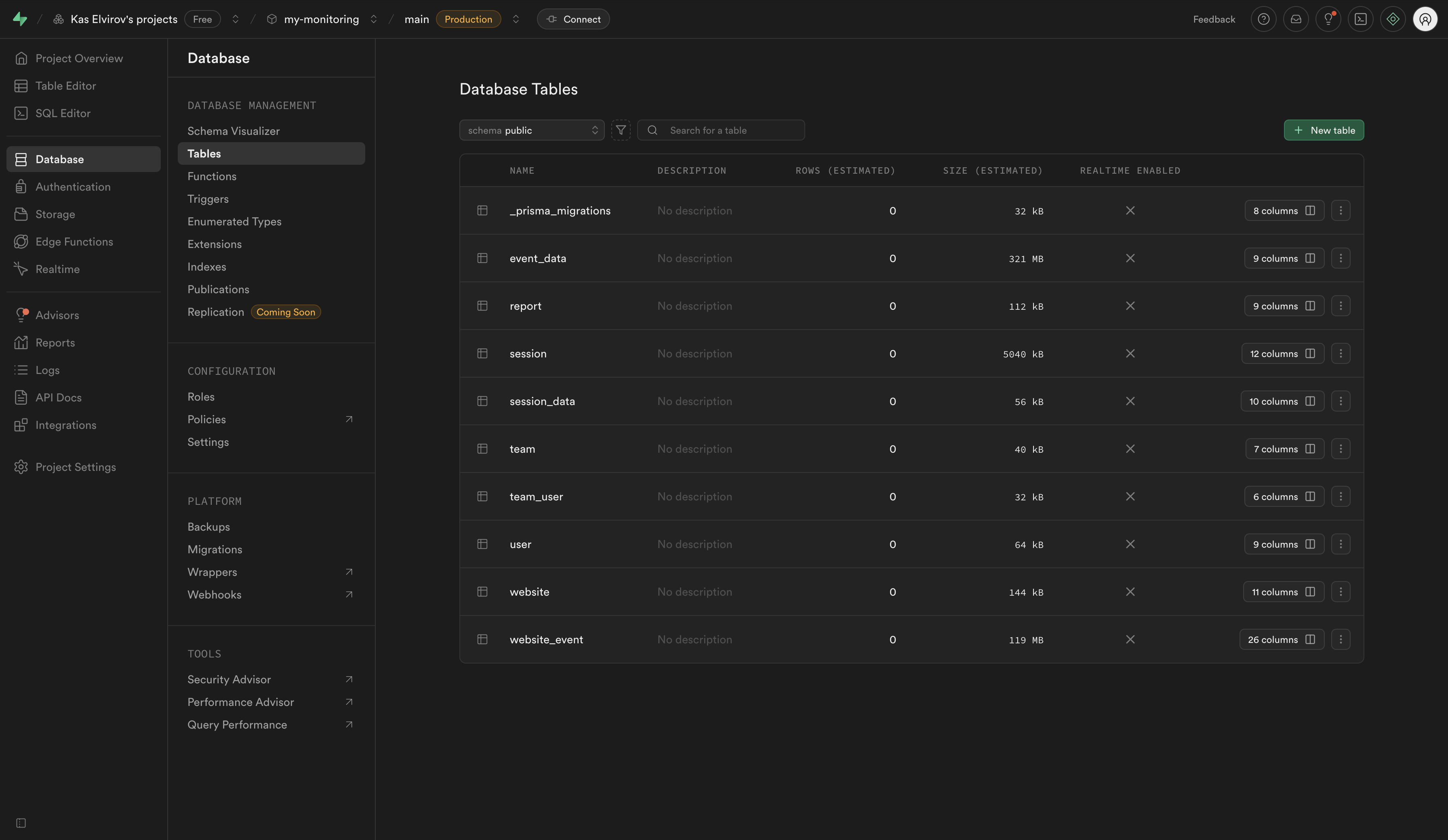This screenshot has height=840, width=1448.
Task: Expand the organization switcher chevron
Action: pos(236,19)
